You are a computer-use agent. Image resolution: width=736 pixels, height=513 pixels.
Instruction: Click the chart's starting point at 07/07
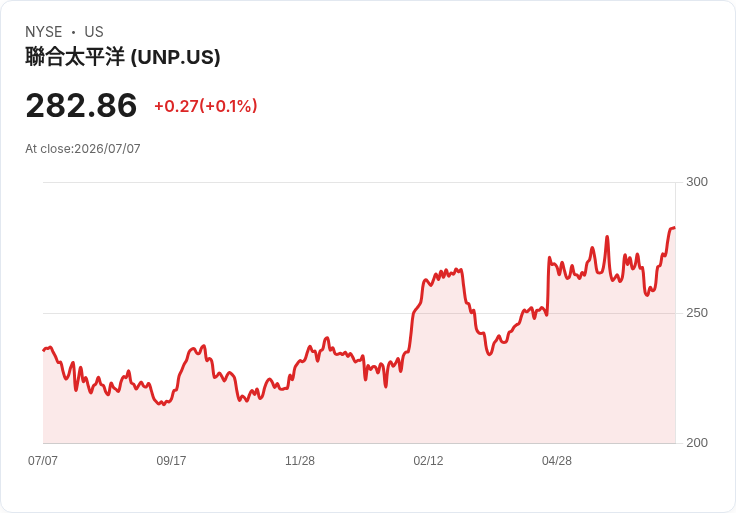click(44, 350)
